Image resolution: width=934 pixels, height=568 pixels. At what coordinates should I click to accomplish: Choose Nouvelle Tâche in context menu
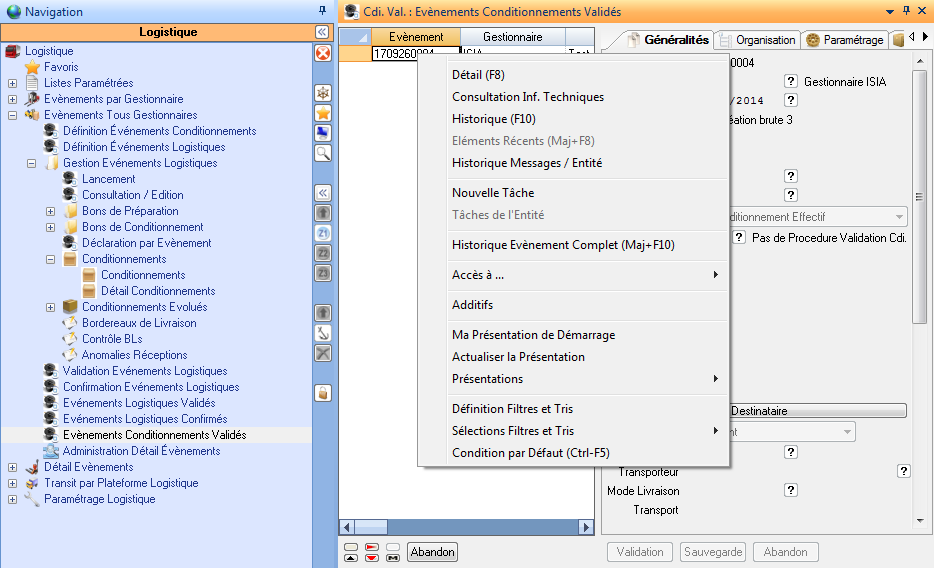click(493, 193)
